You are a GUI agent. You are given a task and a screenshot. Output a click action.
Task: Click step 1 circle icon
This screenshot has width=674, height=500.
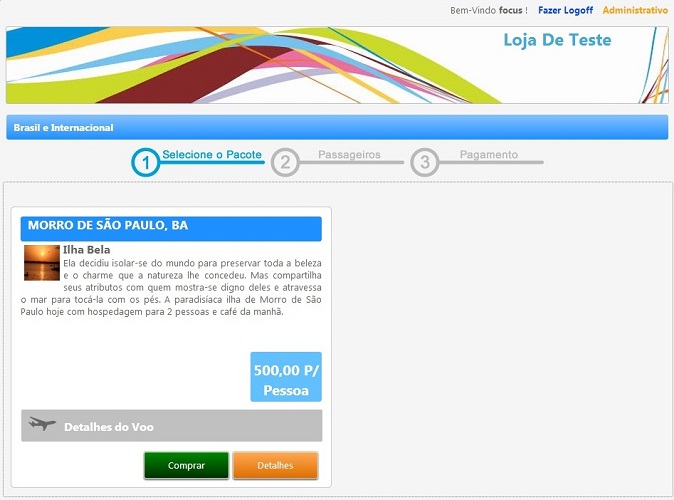click(145, 163)
